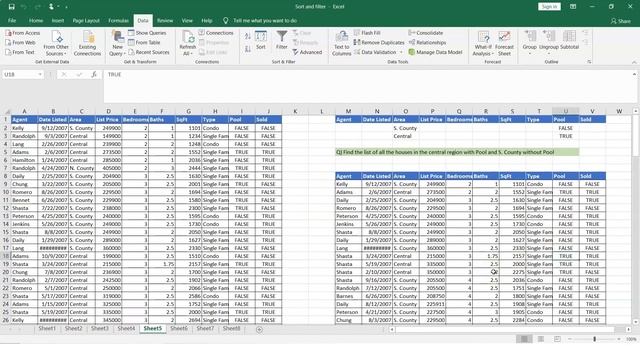Image resolution: width=640 pixels, height=360 pixels.
Task: Sort Z to A descending
Action: coord(248,49)
